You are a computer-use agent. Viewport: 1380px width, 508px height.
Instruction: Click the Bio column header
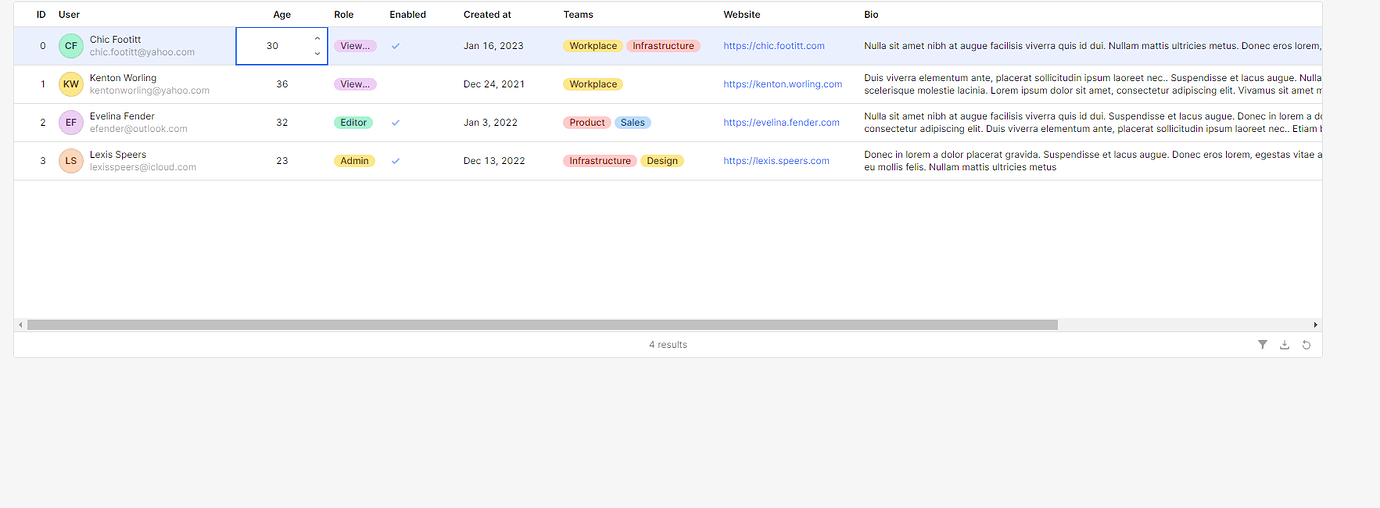[871, 15]
